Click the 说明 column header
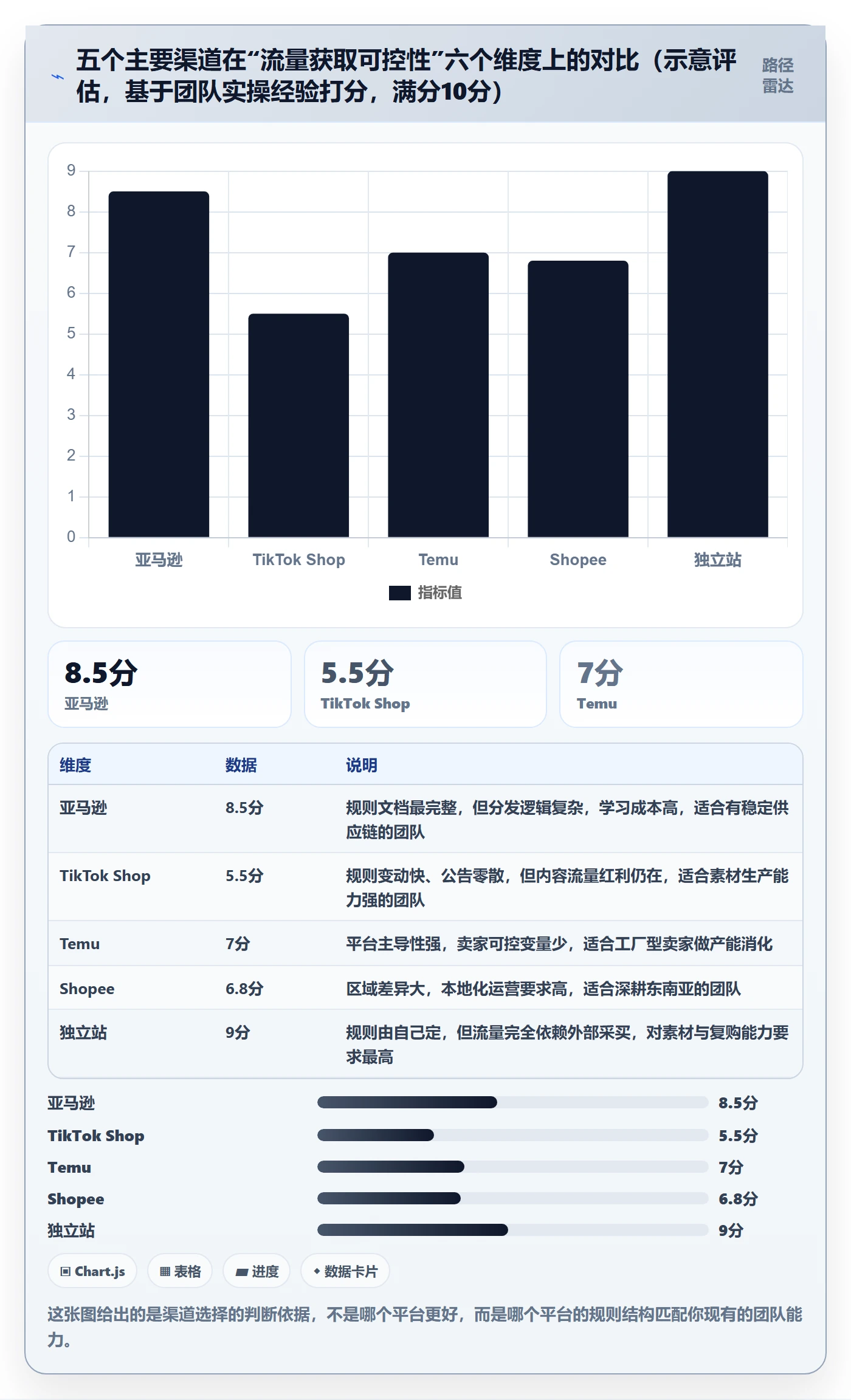Image resolution: width=851 pixels, height=1400 pixels. pyautogui.click(x=362, y=765)
